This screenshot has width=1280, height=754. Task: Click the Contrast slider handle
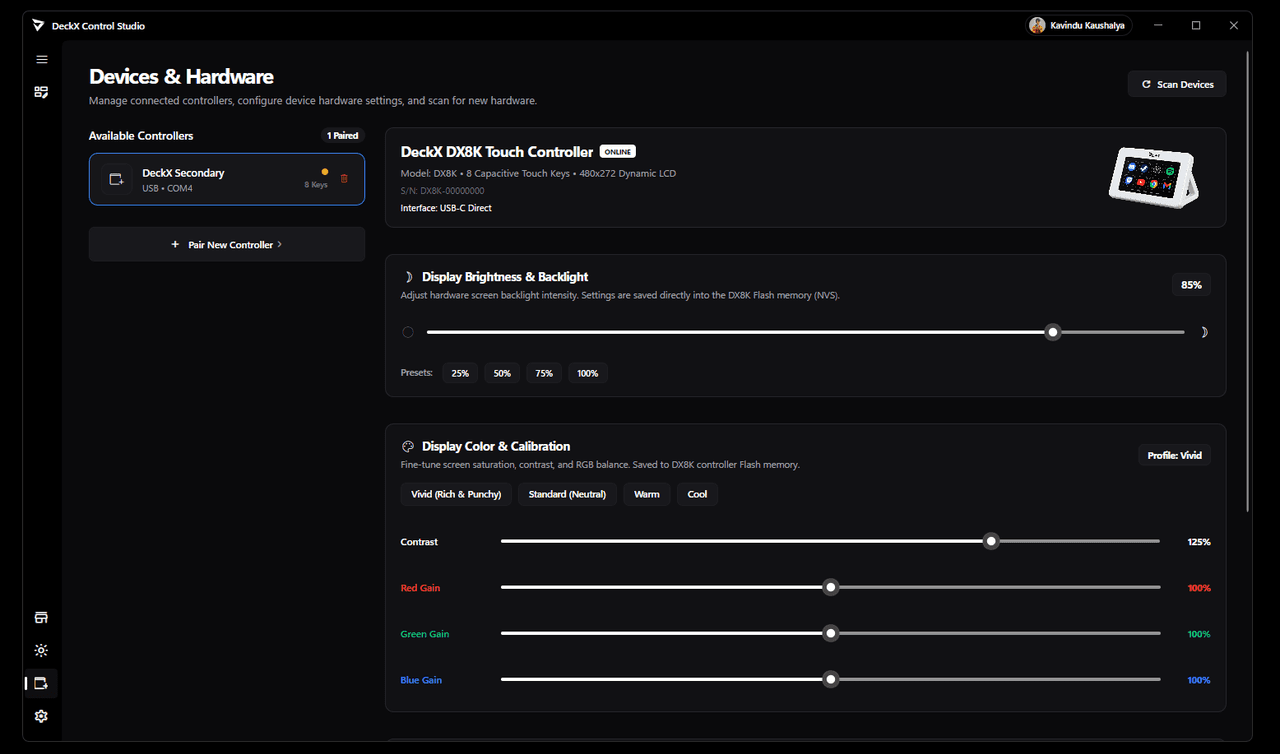coord(991,541)
